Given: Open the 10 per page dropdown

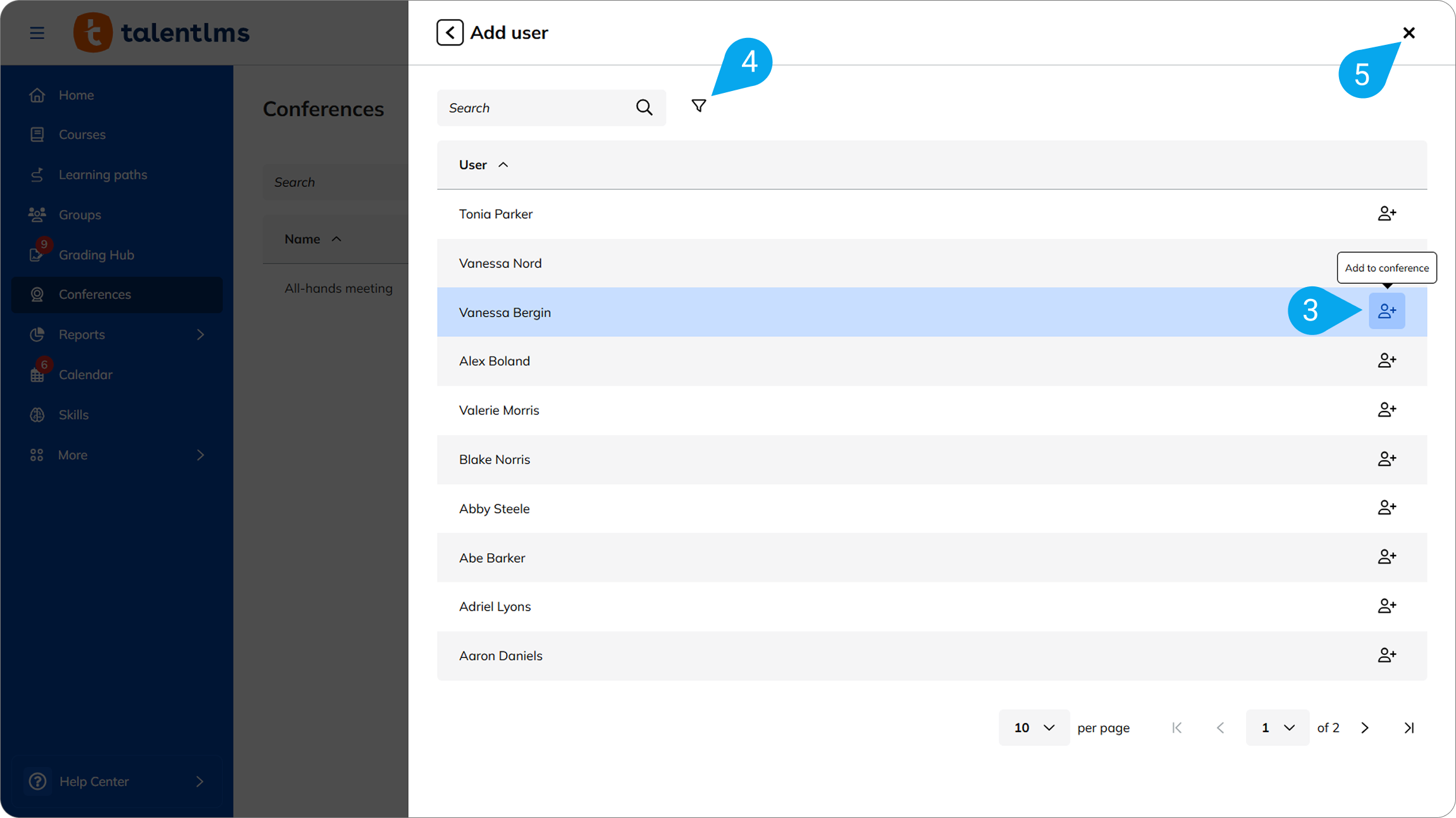Looking at the screenshot, I should (x=1034, y=728).
